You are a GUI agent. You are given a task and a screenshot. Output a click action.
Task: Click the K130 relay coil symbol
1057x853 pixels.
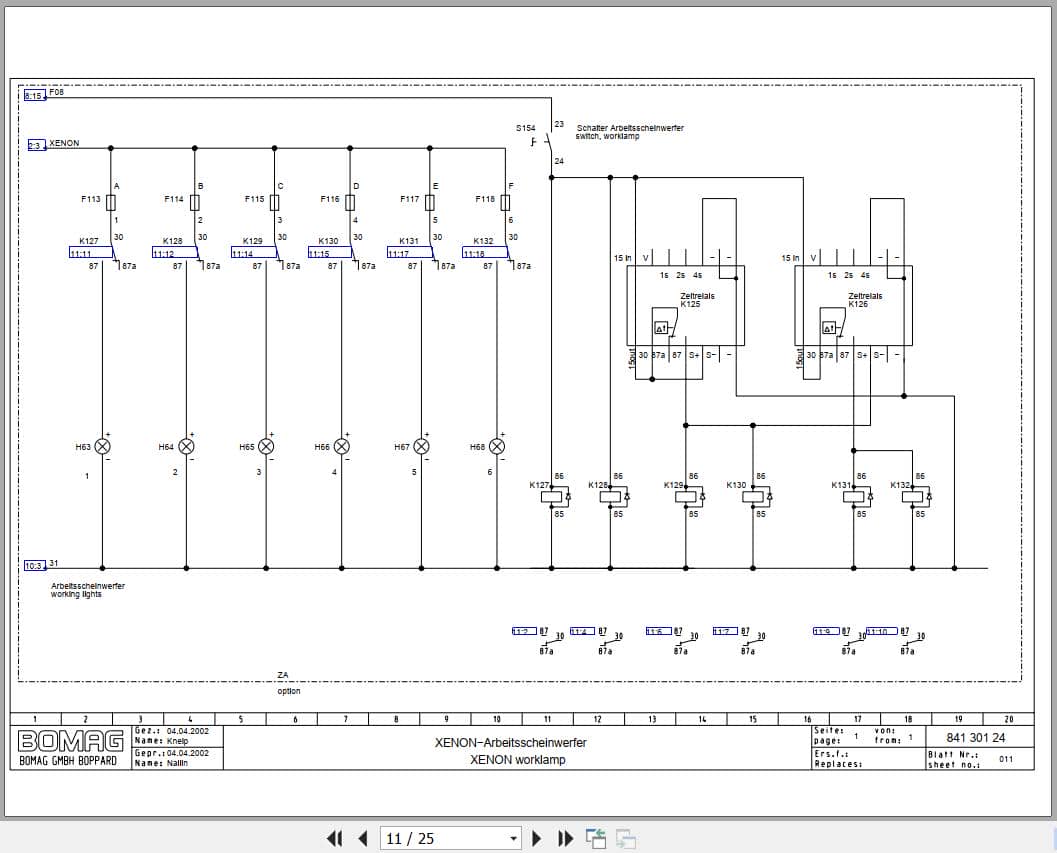click(x=753, y=497)
